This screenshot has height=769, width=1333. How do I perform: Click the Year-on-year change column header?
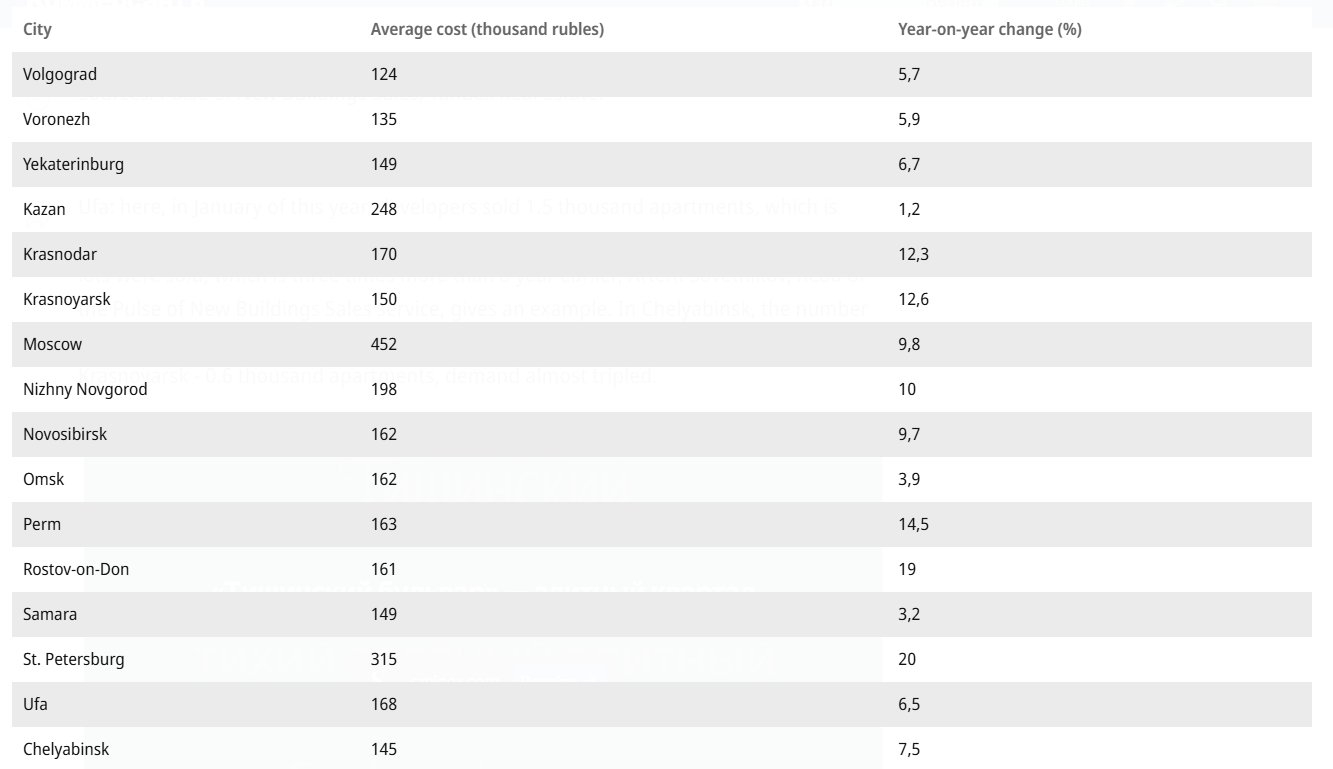989,29
